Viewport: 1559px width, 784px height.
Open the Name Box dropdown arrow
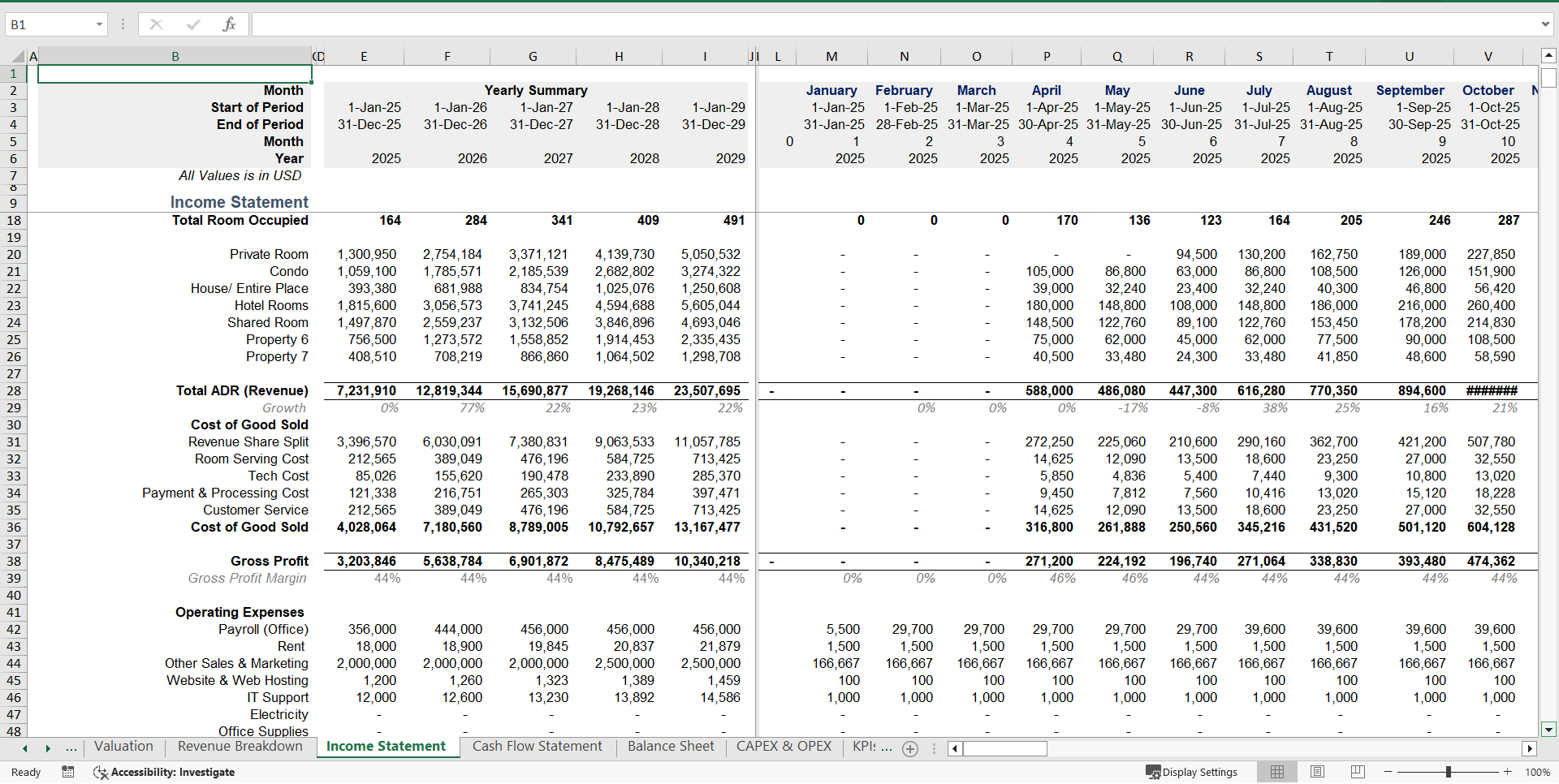(99, 24)
